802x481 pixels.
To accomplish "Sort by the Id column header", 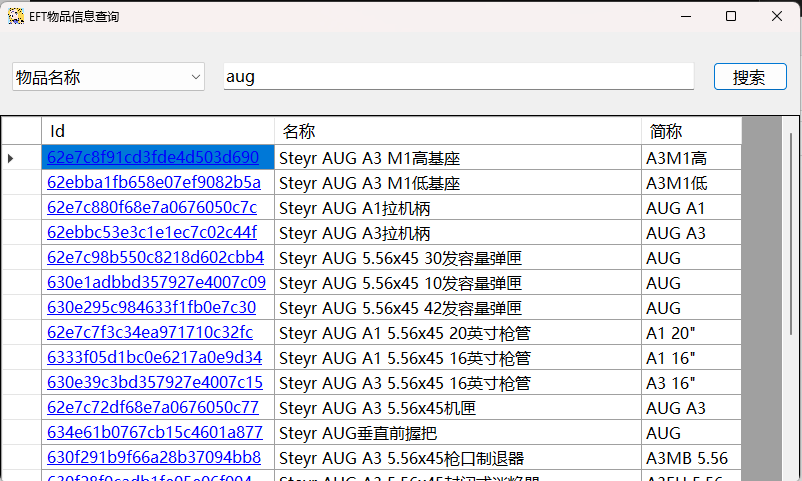I will tap(158, 131).
